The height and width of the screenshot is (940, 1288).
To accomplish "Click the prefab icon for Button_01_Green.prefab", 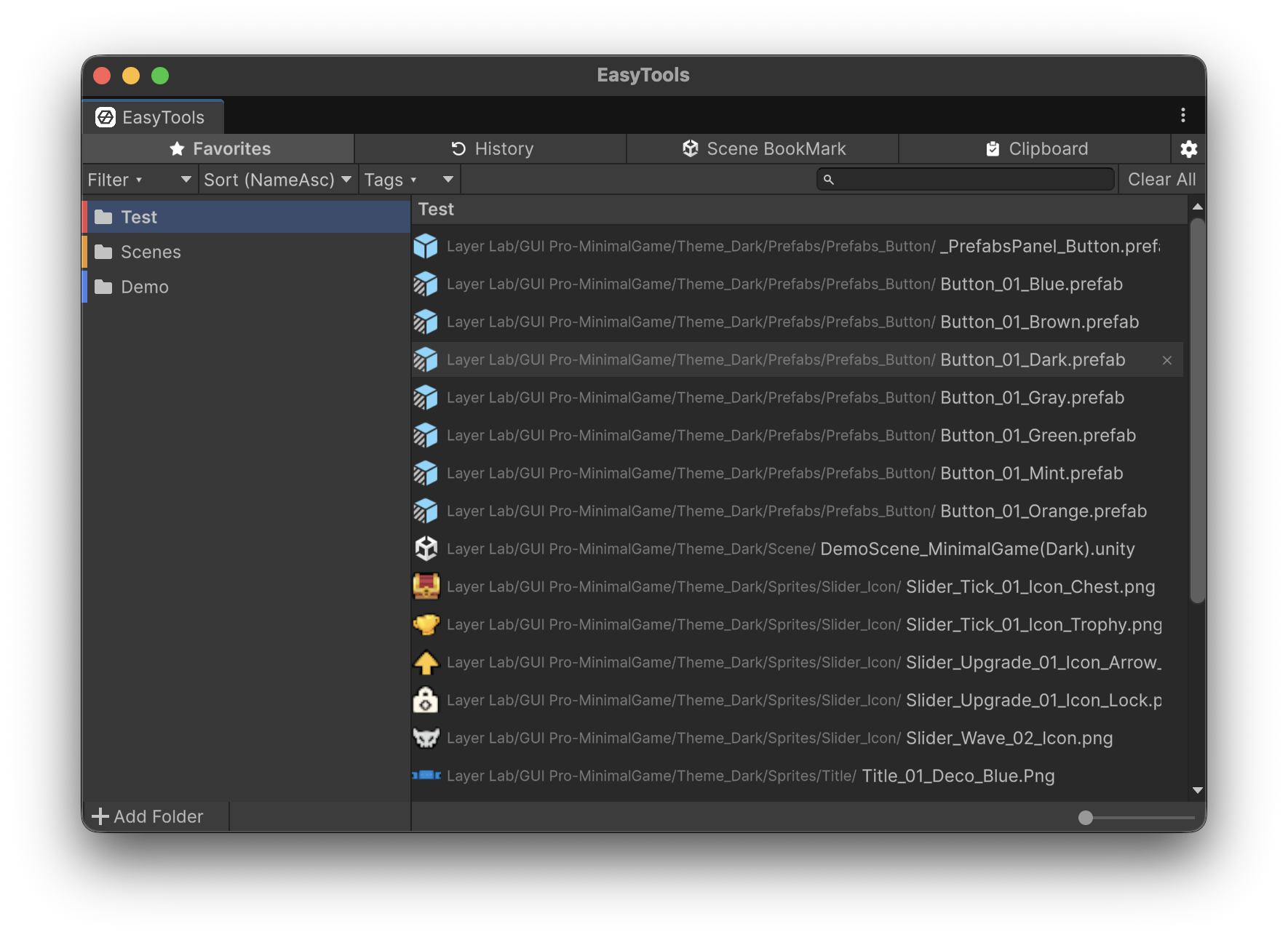I will 426,435.
